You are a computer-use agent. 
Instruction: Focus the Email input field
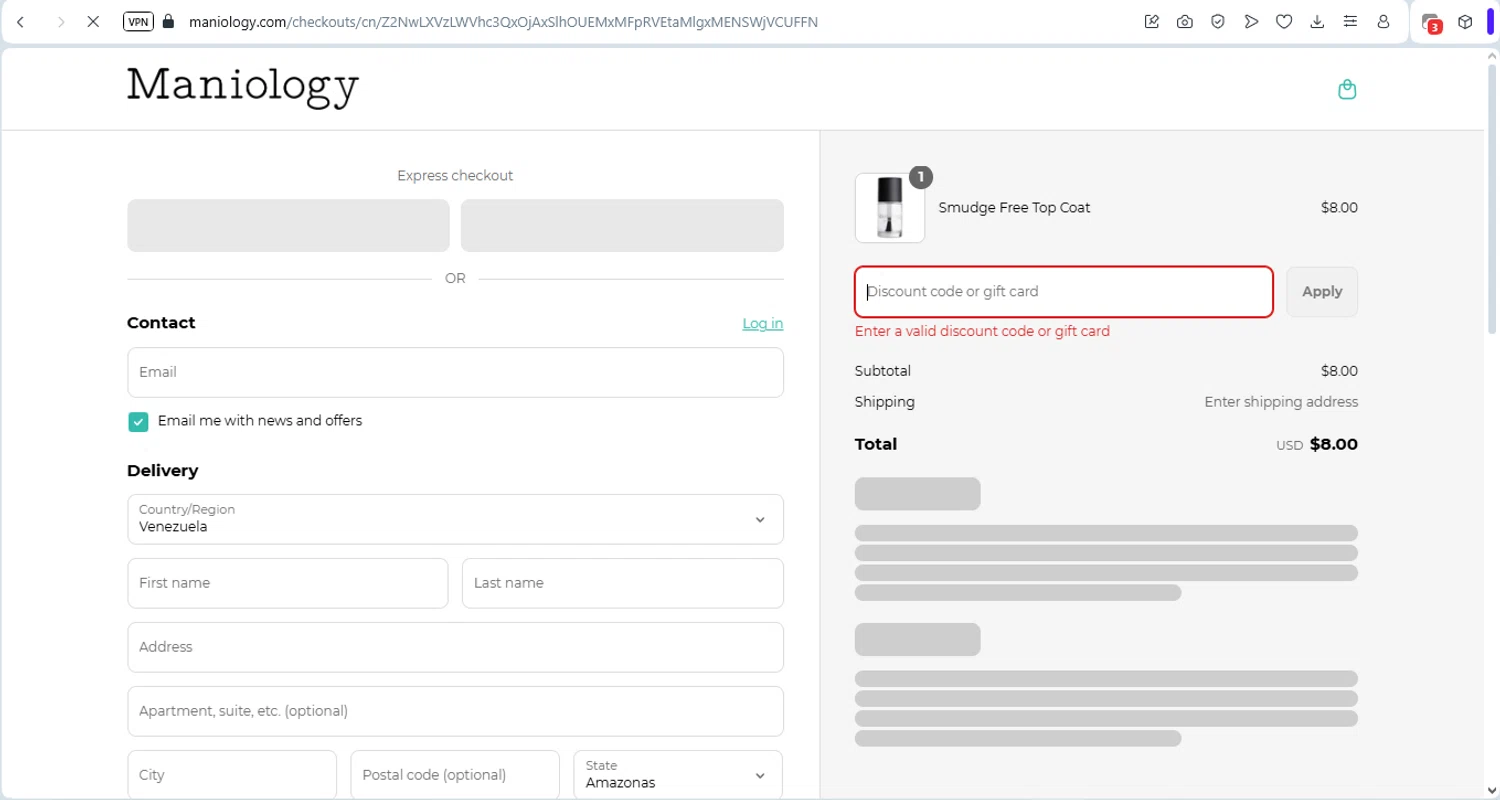455,372
